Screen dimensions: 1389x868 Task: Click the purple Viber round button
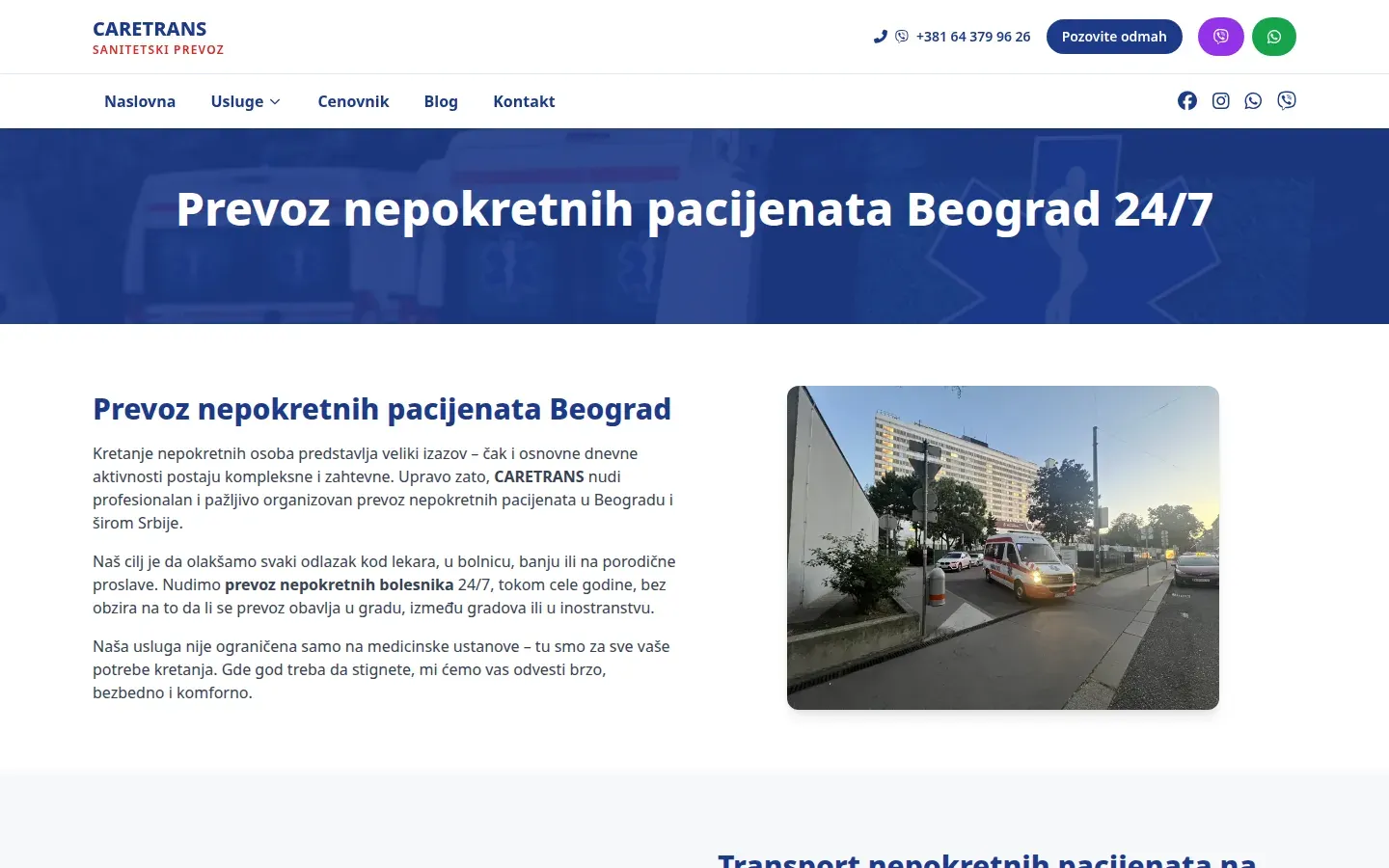point(1220,37)
